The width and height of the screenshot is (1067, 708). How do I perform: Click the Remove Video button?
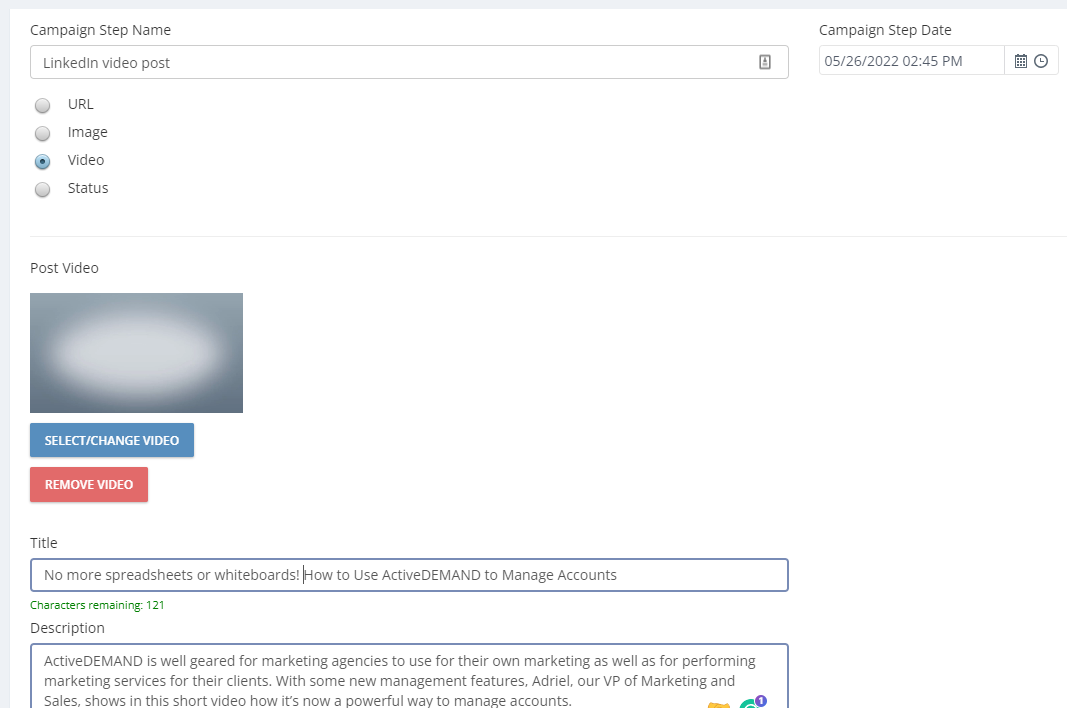pyautogui.click(x=88, y=485)
